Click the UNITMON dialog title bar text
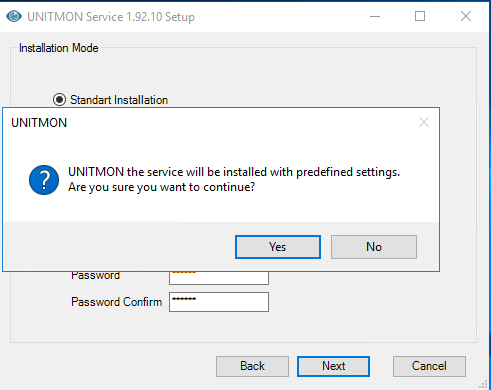The height and width of the screenshot is (390, 491). click(x=39, y=123)
